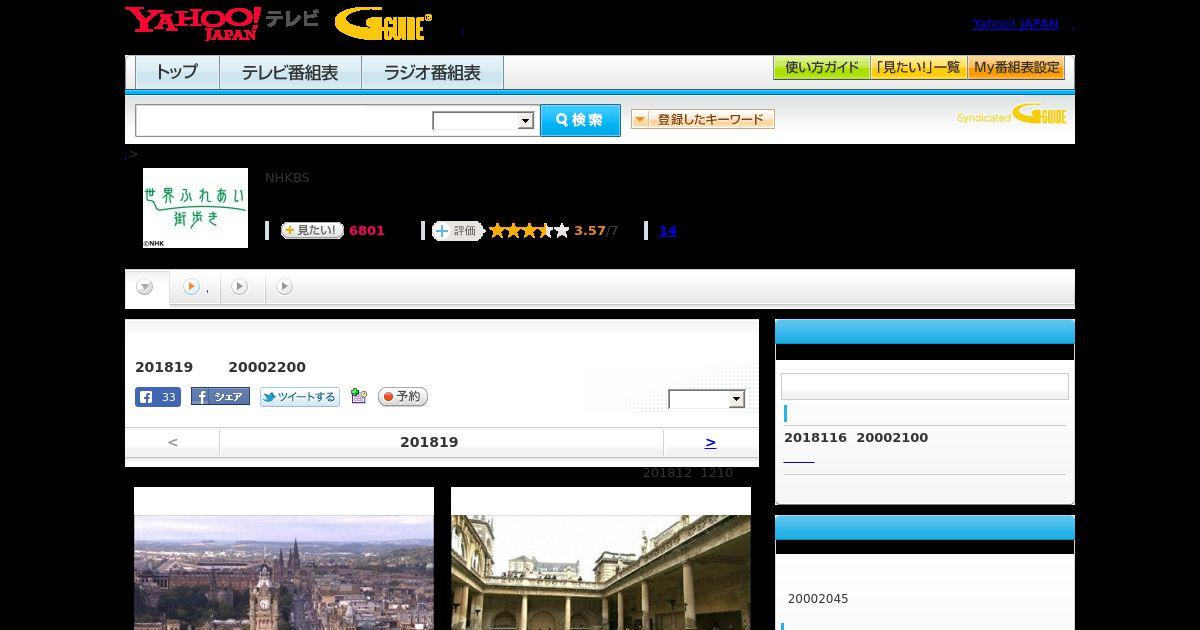Click the 3.57 rating score
Viewport: 1200px width, 630px height.
590,231
